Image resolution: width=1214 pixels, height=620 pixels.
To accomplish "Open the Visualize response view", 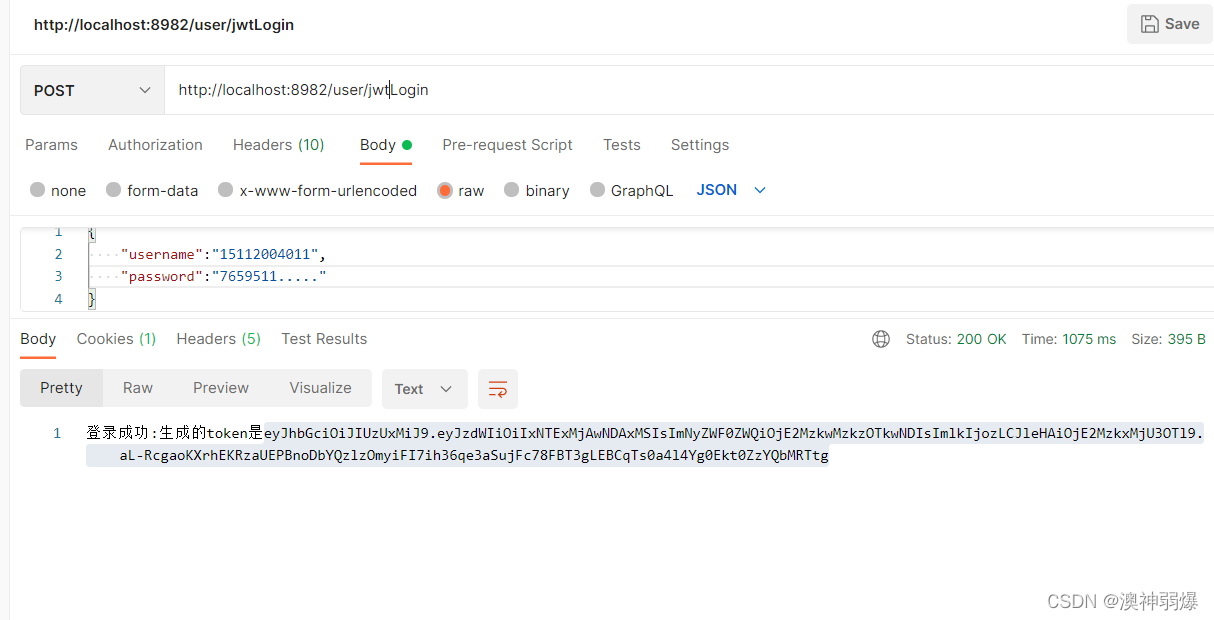I will pos(320,388).
